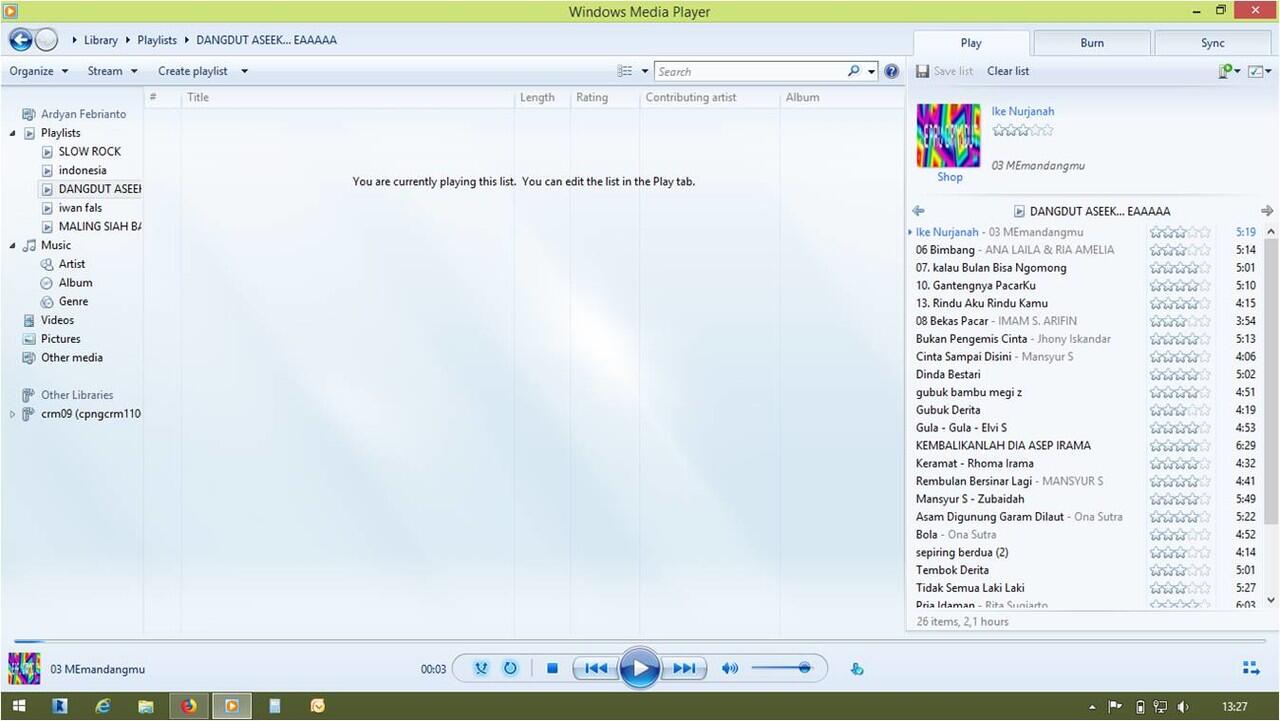Open the Organize dropdown menu
Screen dimensions: 1280x721
pyautogui.click(x=39, y=71)
